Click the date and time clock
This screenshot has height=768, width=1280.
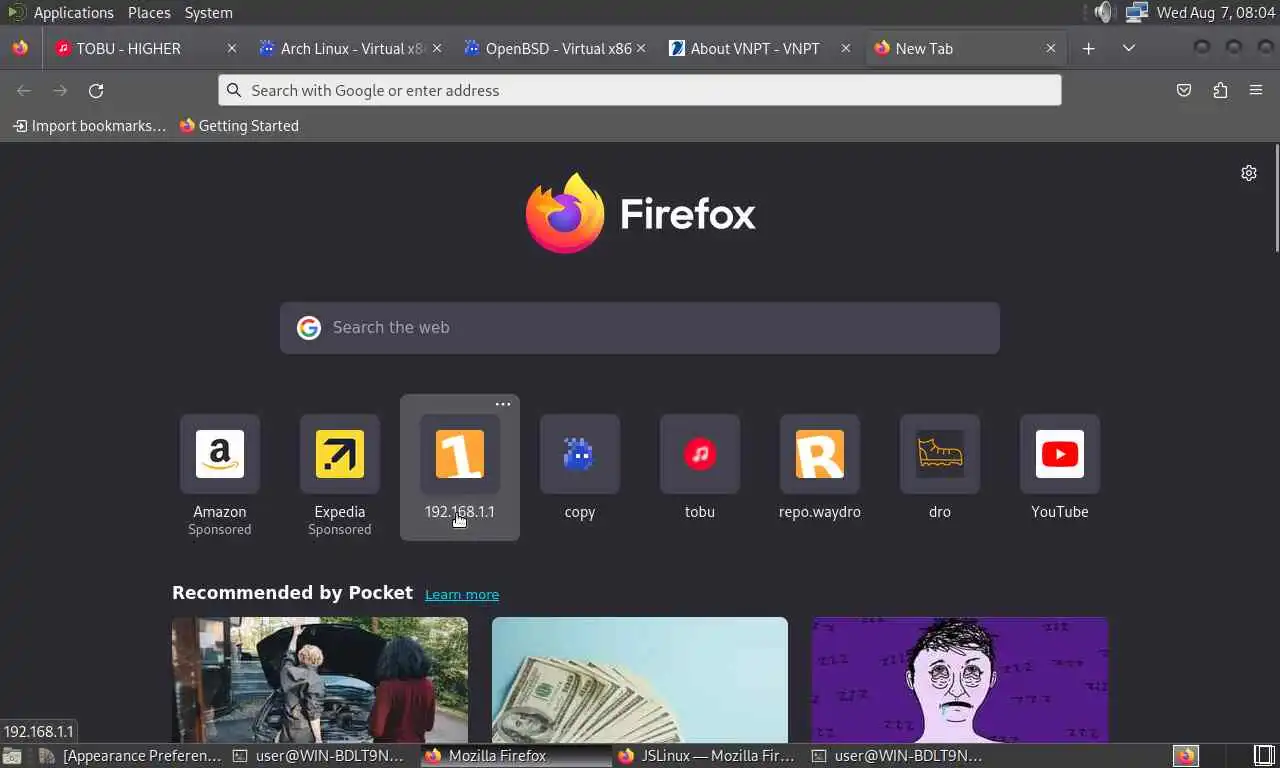pyautogui.click(x=1215, y=12)
